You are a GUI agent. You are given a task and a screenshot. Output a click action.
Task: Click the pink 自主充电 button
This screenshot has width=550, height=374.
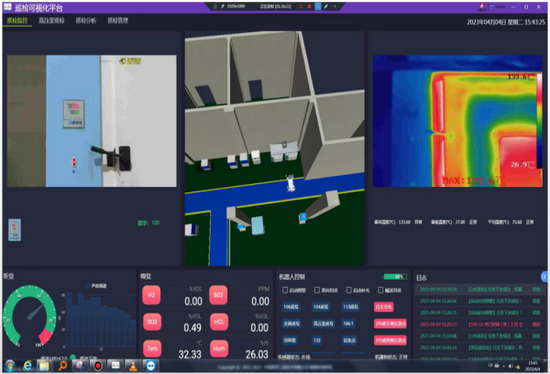[x=384, y=307]
